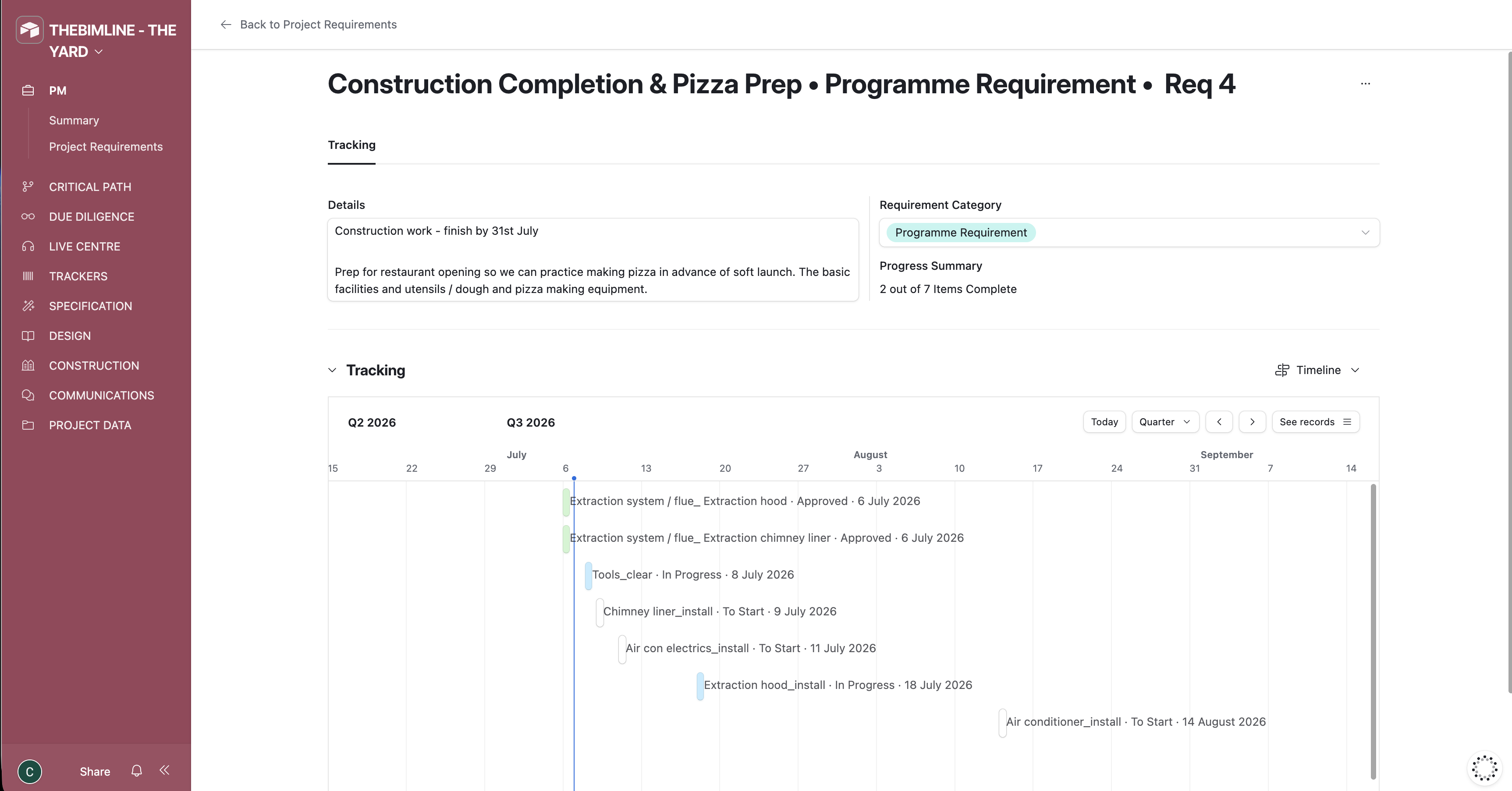Click the user avatar C
Viewport: 1512px width, 791px height.
(x=29, y=772)
